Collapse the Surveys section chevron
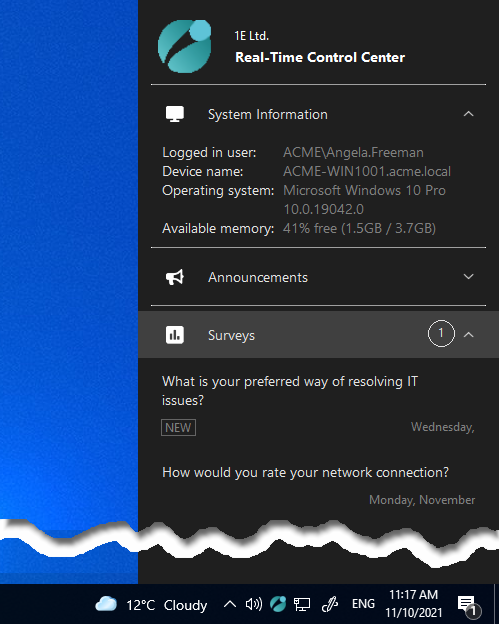499x624 pixels. [x=469, y=335]
